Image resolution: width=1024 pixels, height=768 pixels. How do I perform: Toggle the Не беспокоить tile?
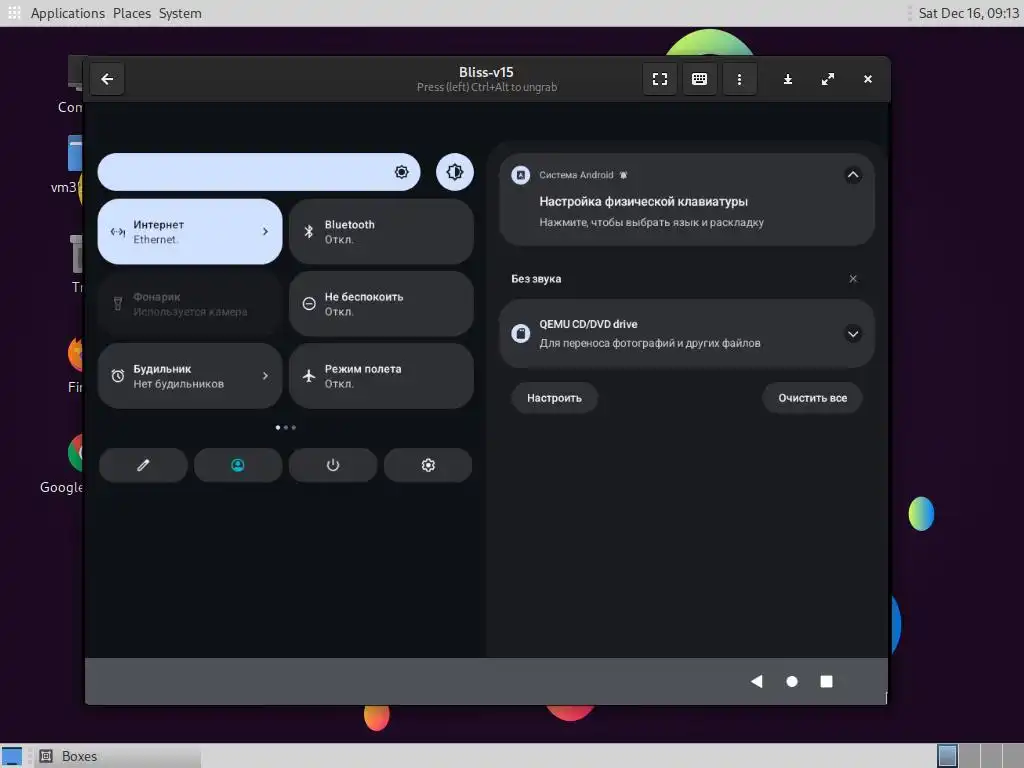tap(381, 304)
